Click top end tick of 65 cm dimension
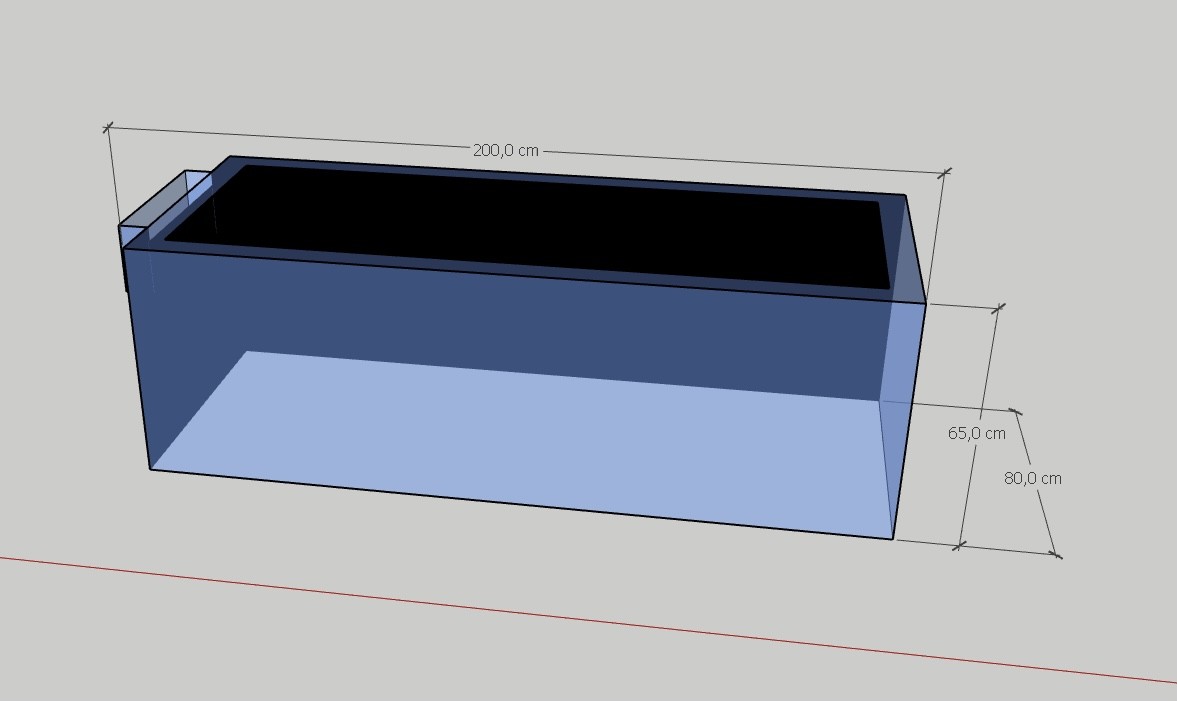 coord(997,308)
